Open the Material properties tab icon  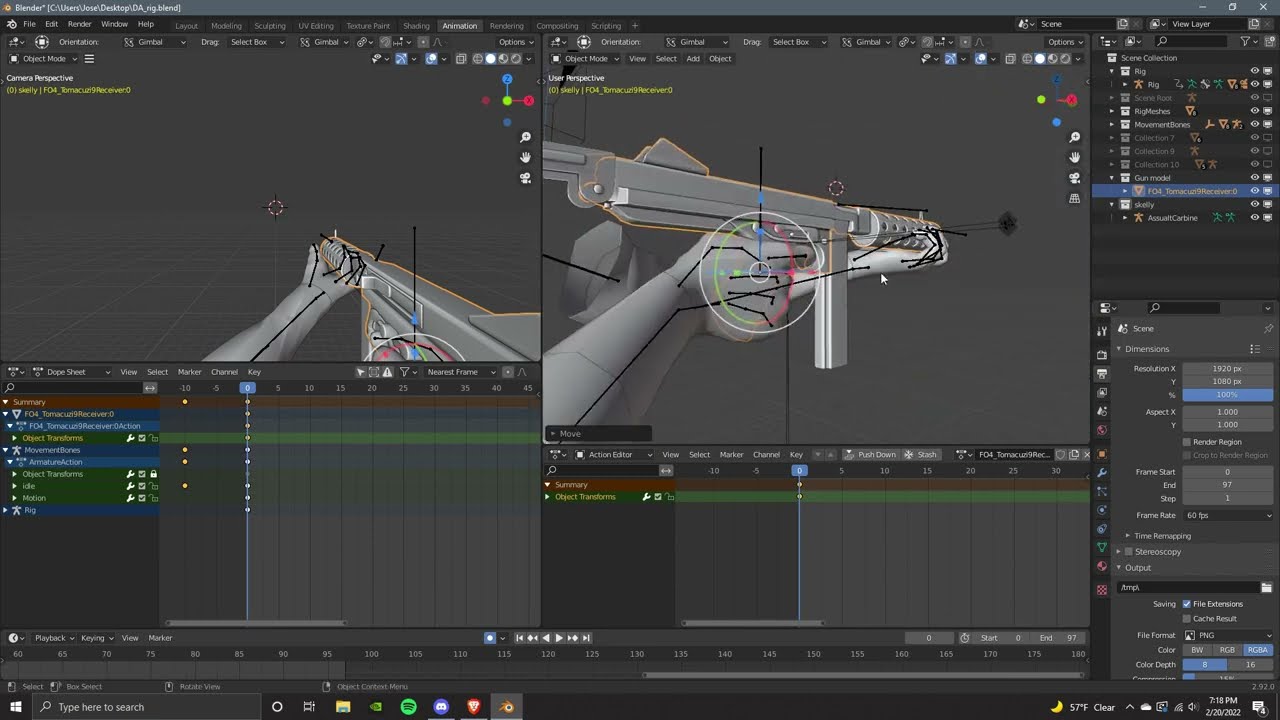click(x=1102, y=567)
